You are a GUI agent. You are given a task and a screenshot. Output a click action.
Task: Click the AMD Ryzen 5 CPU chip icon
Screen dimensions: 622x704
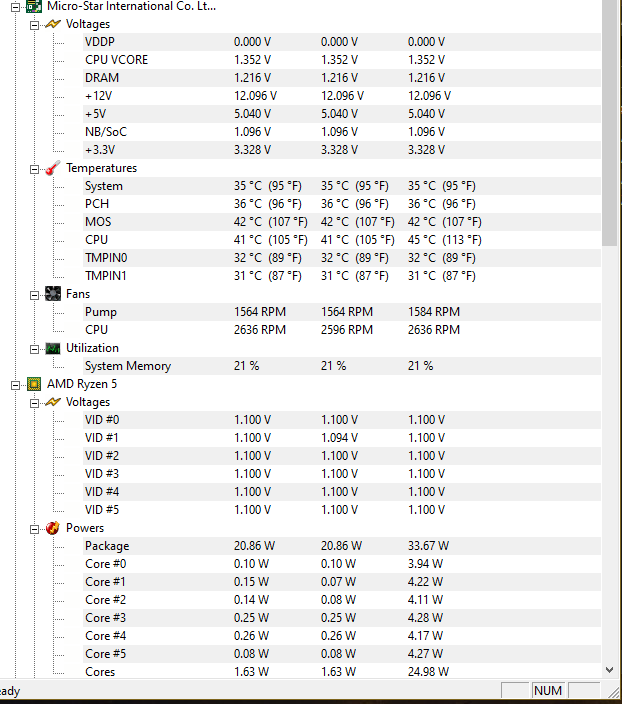pyautogui.click(x=34, y=384)
